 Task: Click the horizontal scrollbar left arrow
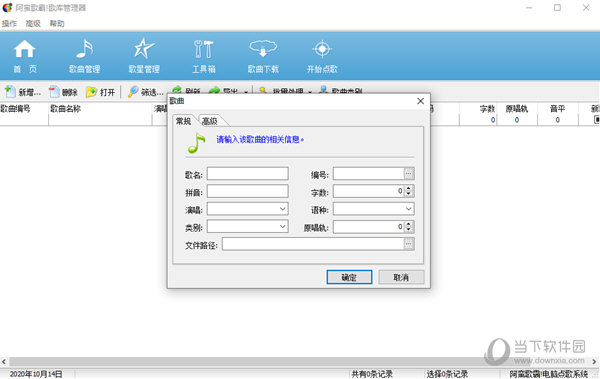pos(4,361)
